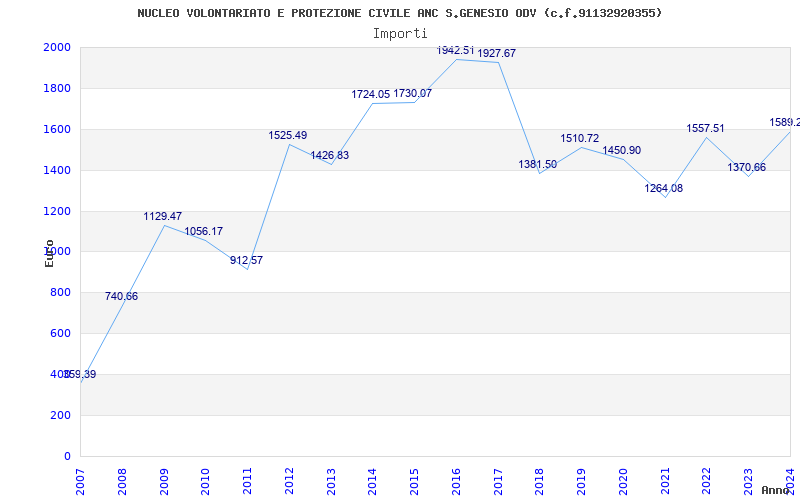
Task: Select y-axis tick label 1600
Action: [x=57, y=129]
